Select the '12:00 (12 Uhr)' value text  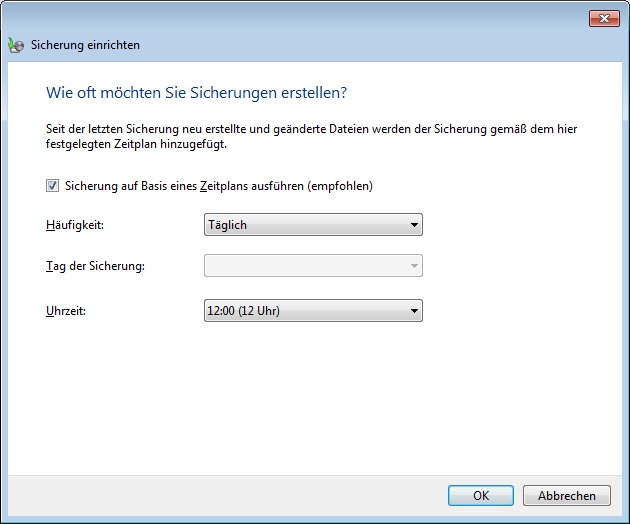tap(243, 311)
